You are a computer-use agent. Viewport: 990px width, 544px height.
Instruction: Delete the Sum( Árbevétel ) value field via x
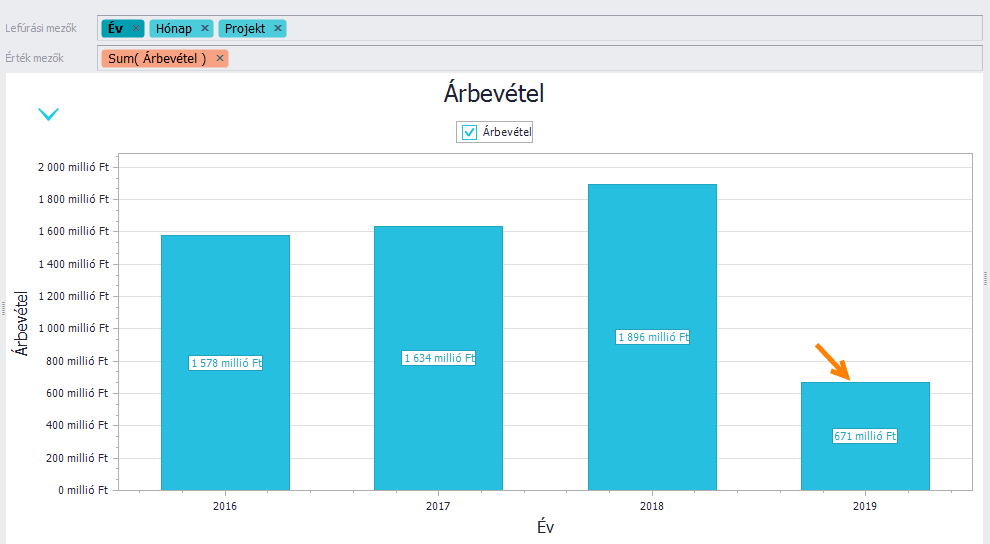click(x=220, y=58)
